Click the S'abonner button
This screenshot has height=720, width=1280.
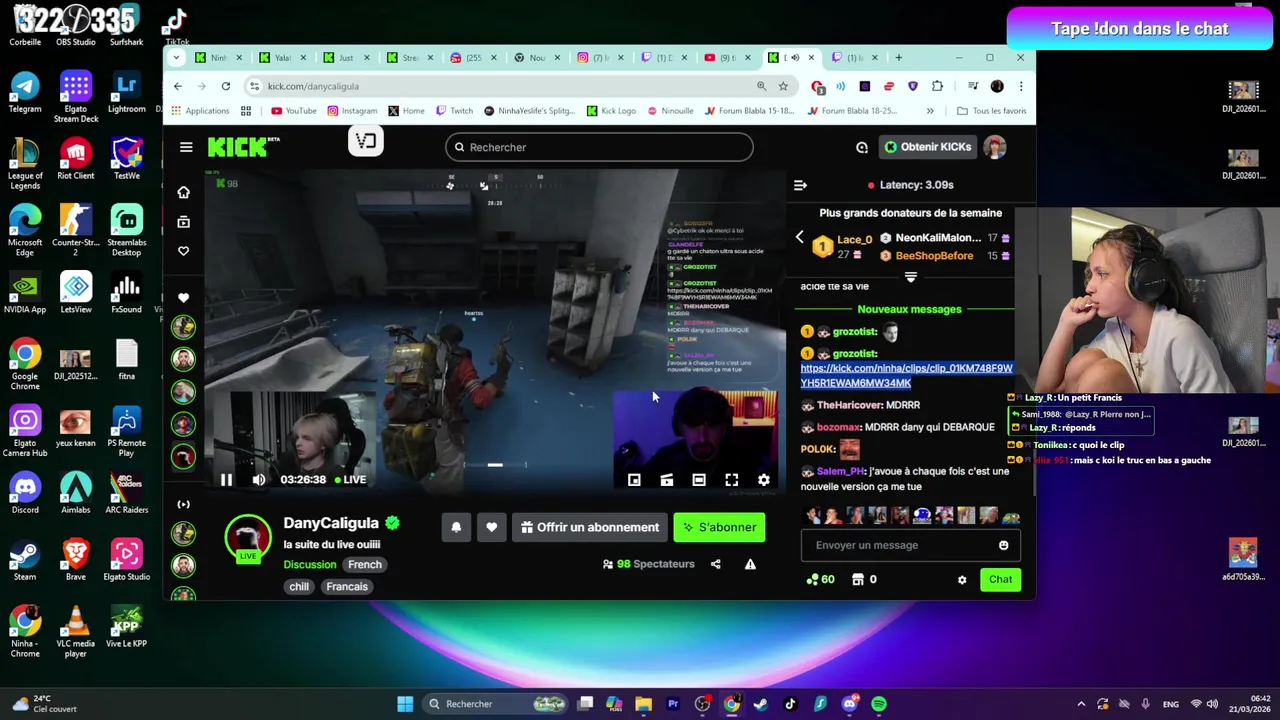[x=719, y=527]
